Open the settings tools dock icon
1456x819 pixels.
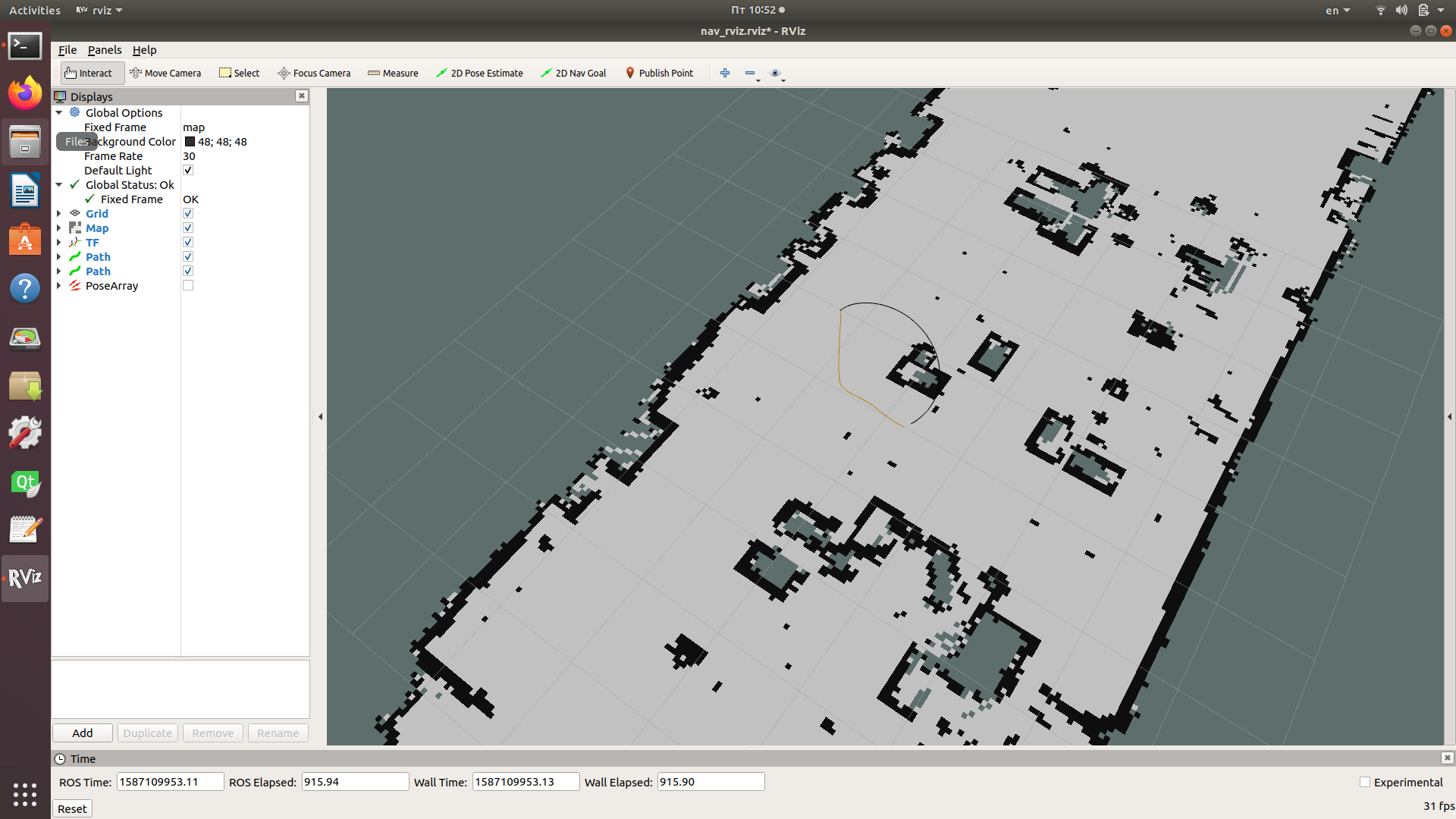[25, 433]
